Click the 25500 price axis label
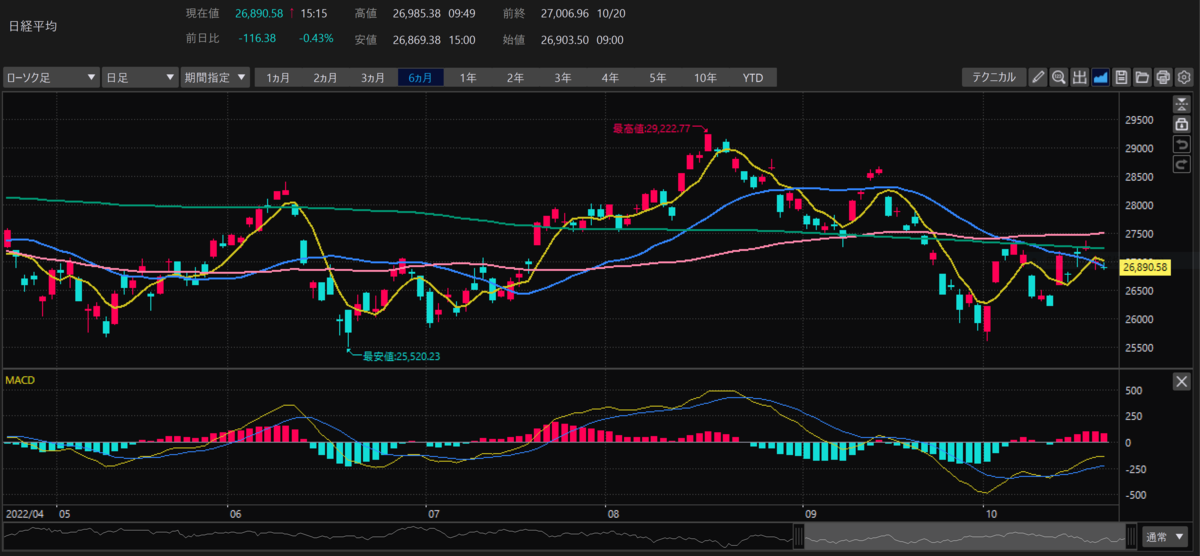 (1140, 348)
